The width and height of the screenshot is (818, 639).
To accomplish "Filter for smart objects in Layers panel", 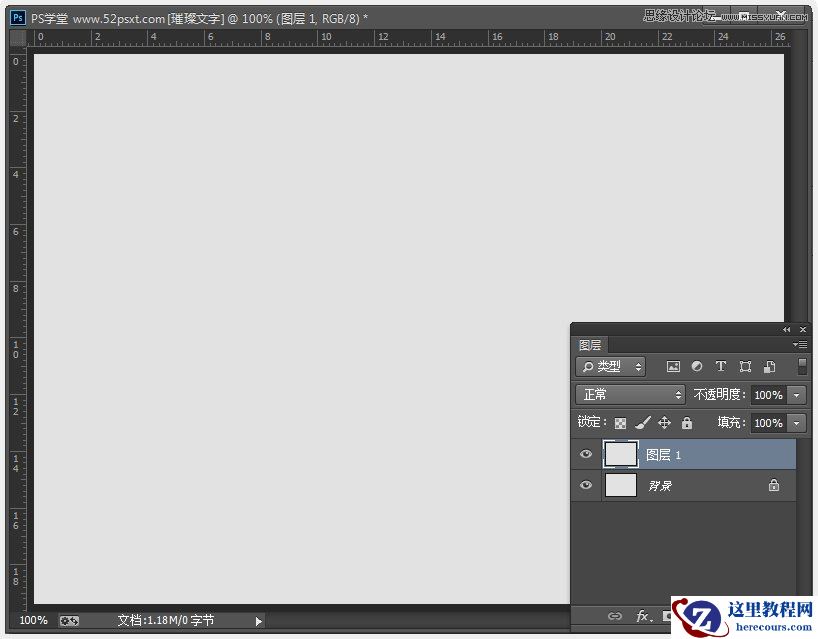I will coord(768,367).
